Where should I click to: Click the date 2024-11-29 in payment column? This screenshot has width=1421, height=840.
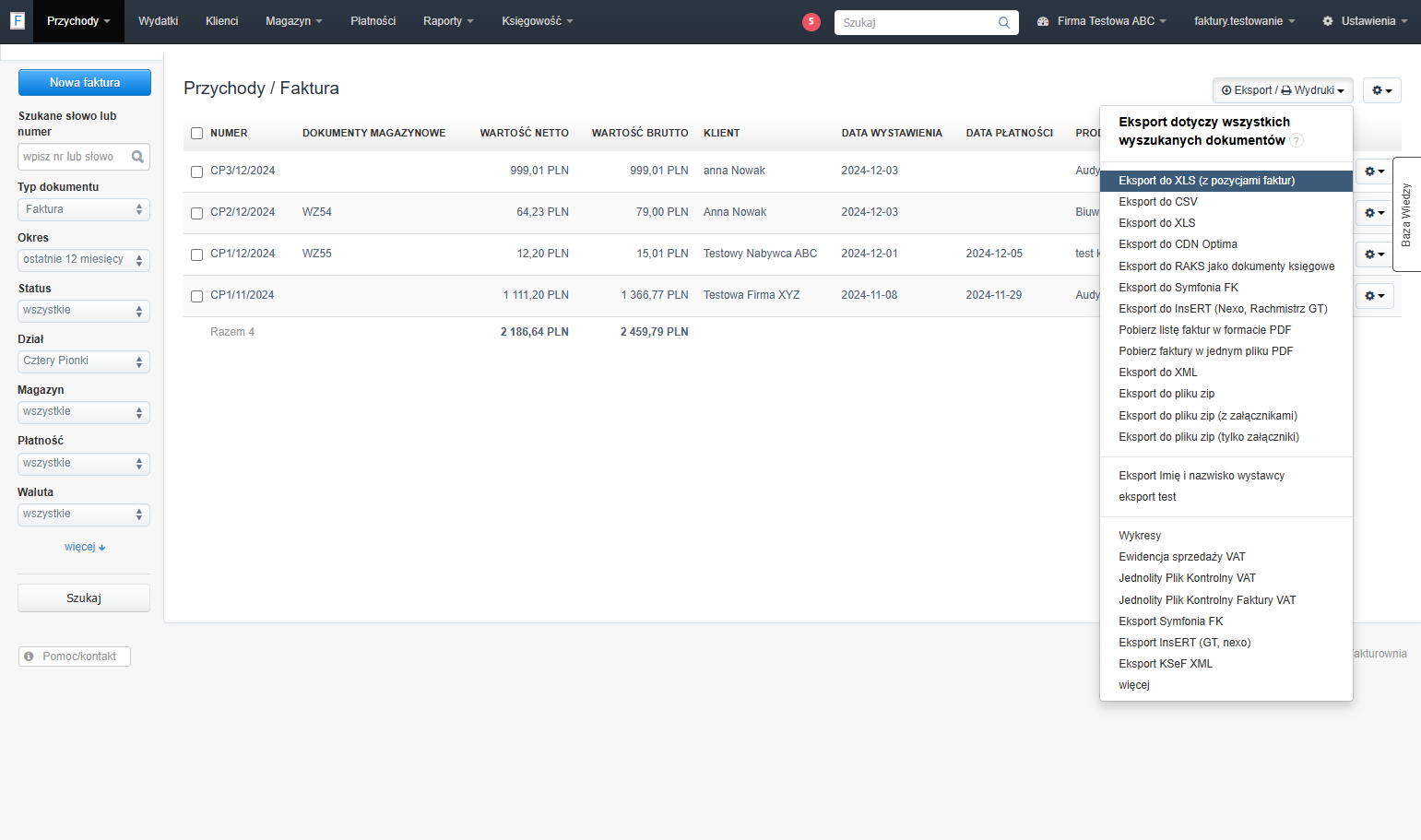point(994,295)
